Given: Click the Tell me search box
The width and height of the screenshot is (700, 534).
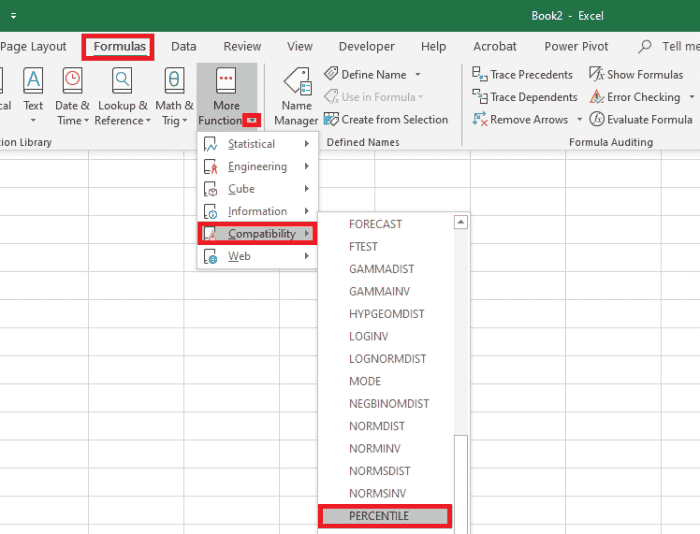Looking at the screenshot, I should pyautogui.click(x=680, y=47).
